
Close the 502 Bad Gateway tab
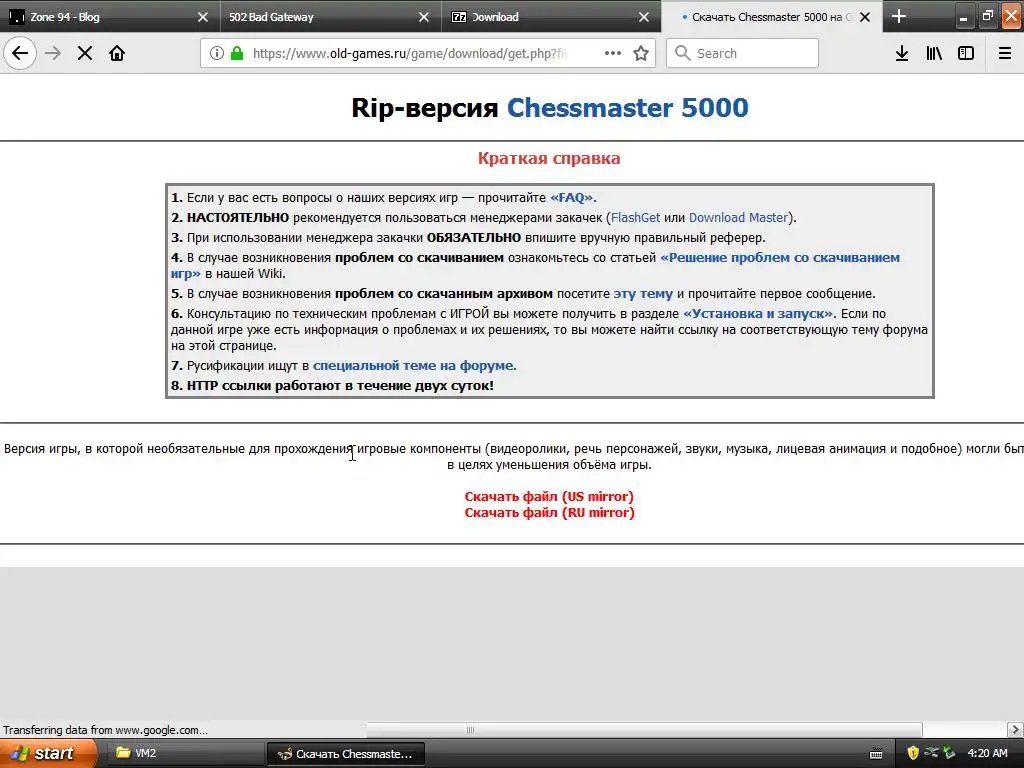423,17
